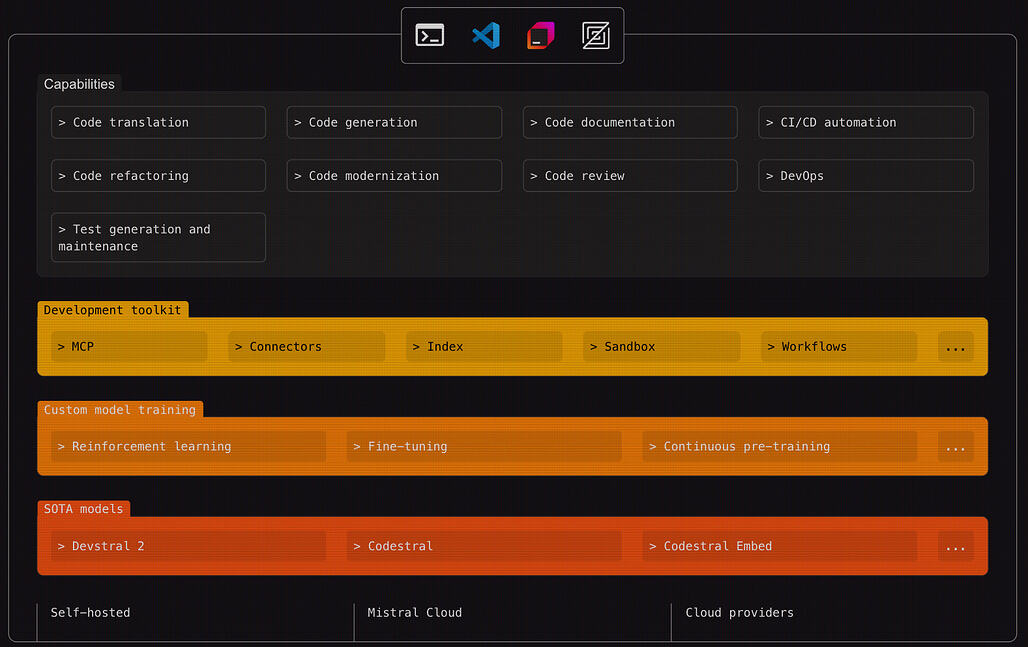
Task: Open the Sandbox toolkit item
Action: [662, 347]
